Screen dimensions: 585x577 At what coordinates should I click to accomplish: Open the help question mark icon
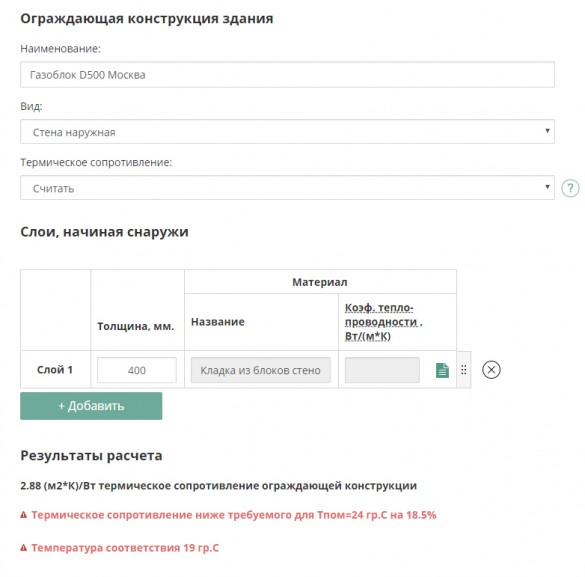(570, 188)
